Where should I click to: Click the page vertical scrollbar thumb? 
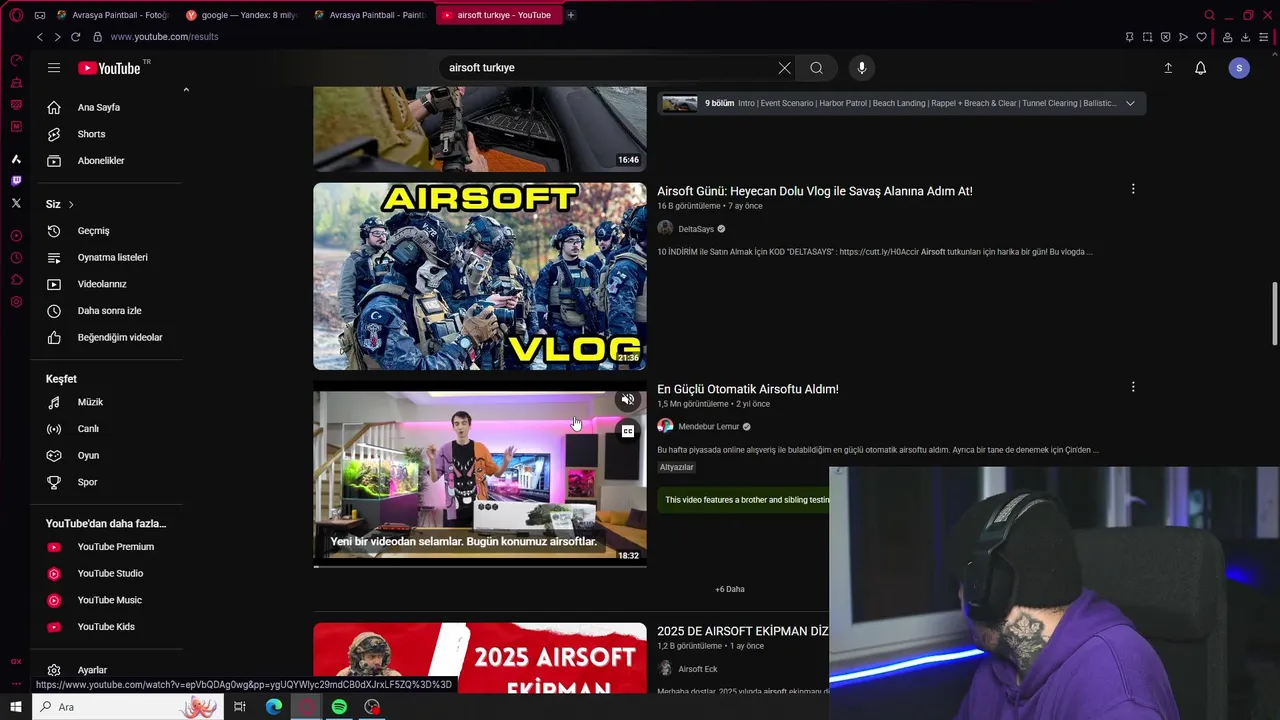pyautogui.click(x=1274, y=314)
